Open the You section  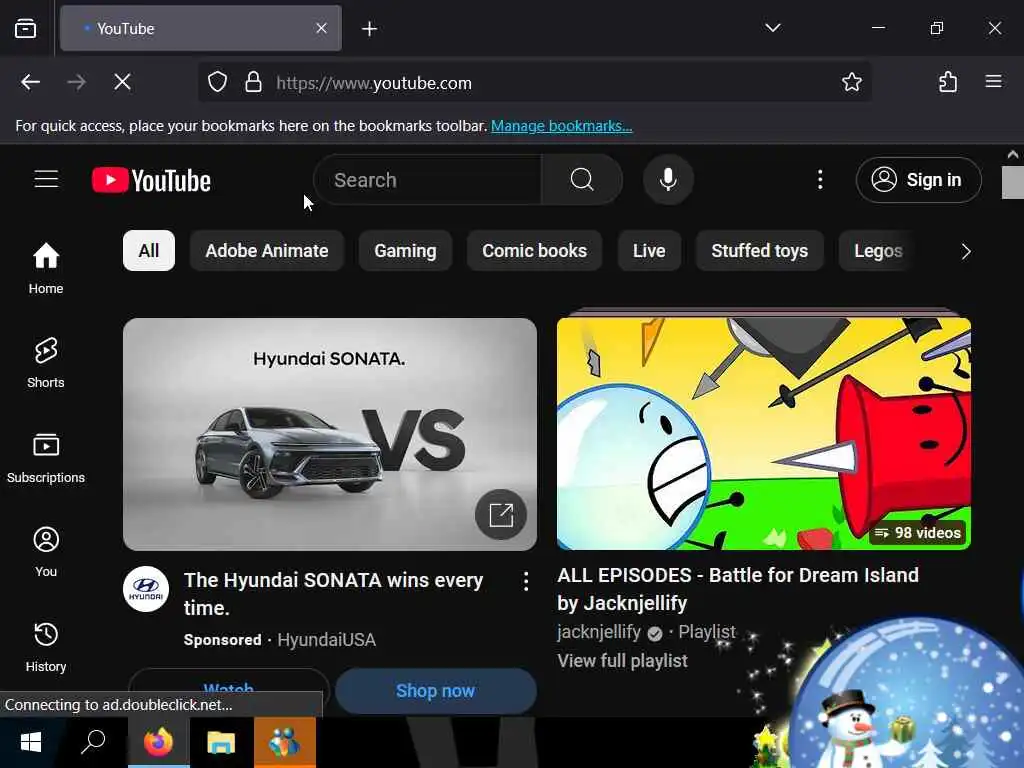(46, 552)
